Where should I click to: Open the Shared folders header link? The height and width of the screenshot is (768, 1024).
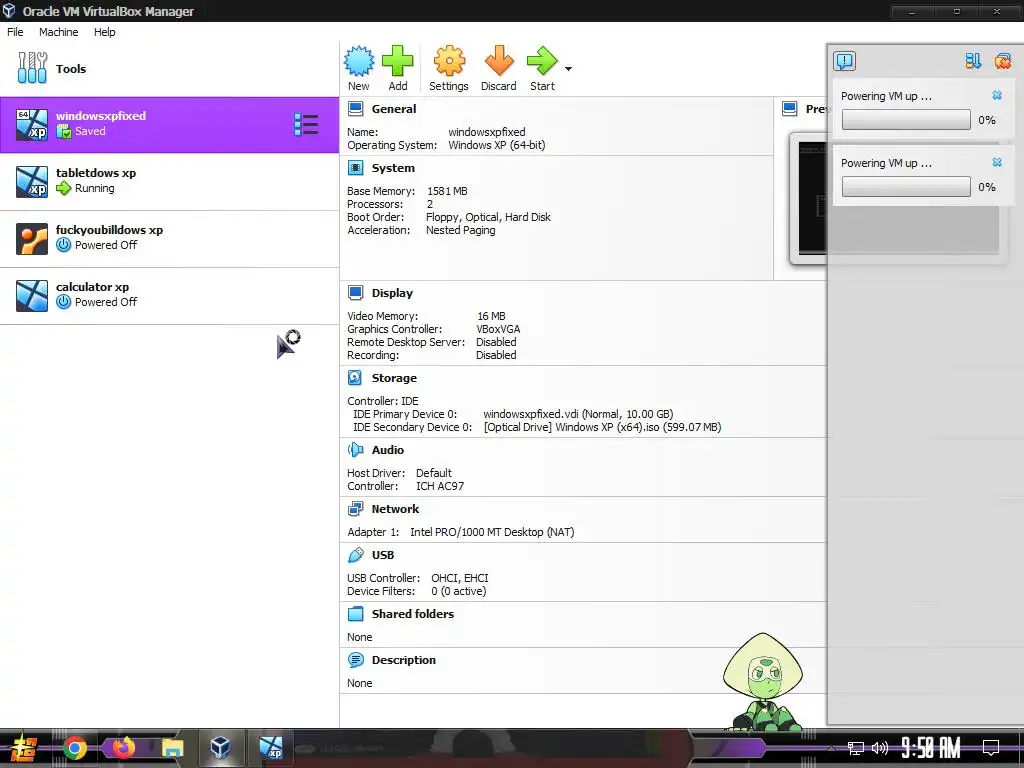coord(413,614)
